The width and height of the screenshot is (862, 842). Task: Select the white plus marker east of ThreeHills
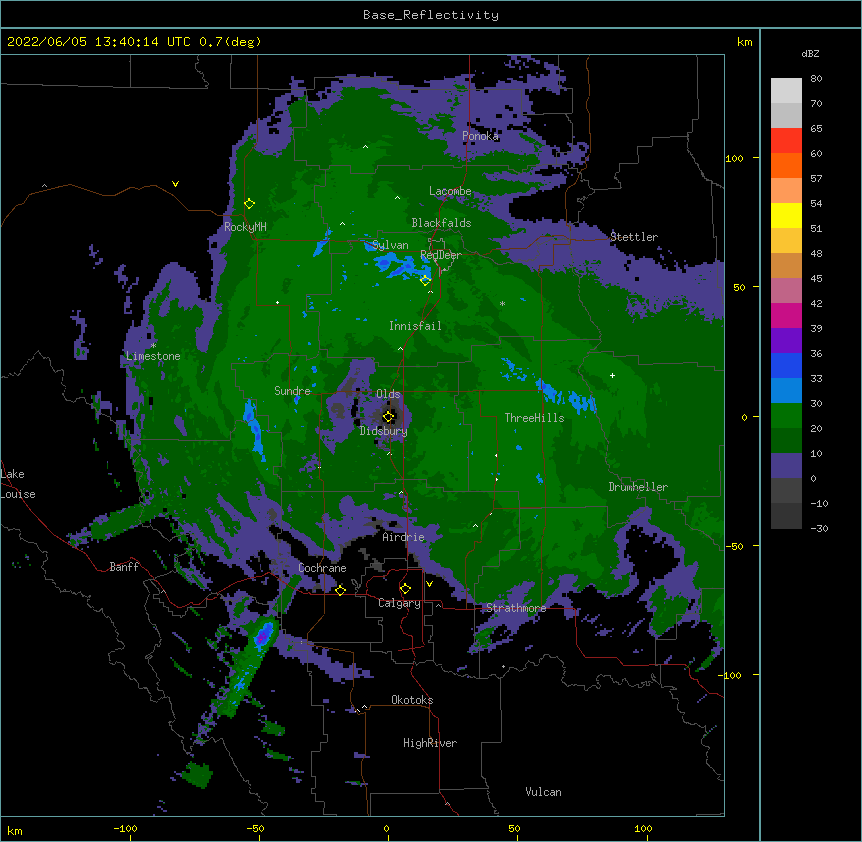tap(612, 375)
